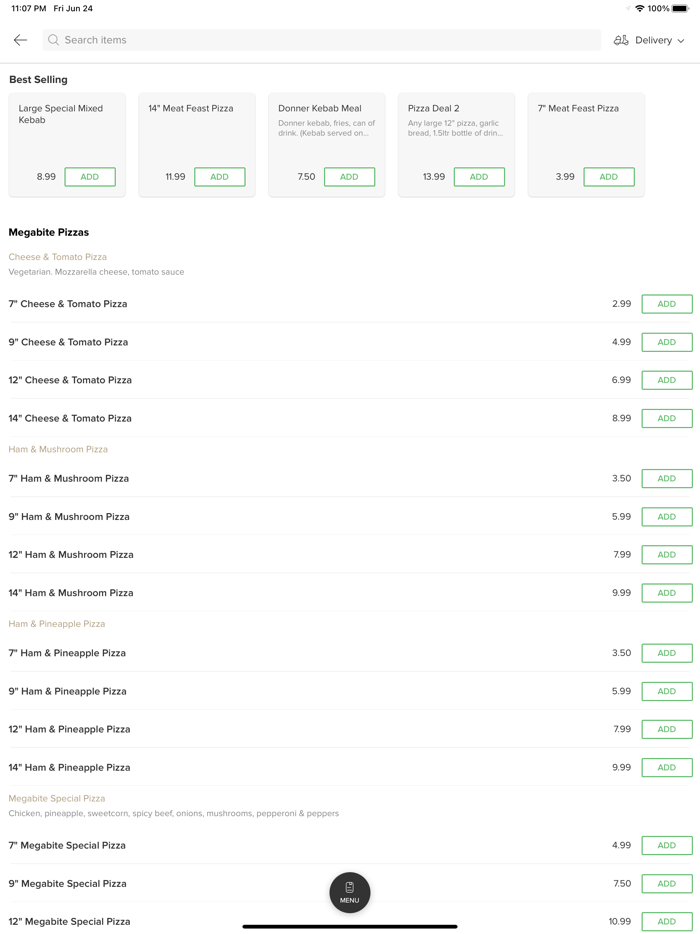Add 9" Megabite Special Pizza
Viewport: 700px width, 934px height.
(667, 883)
